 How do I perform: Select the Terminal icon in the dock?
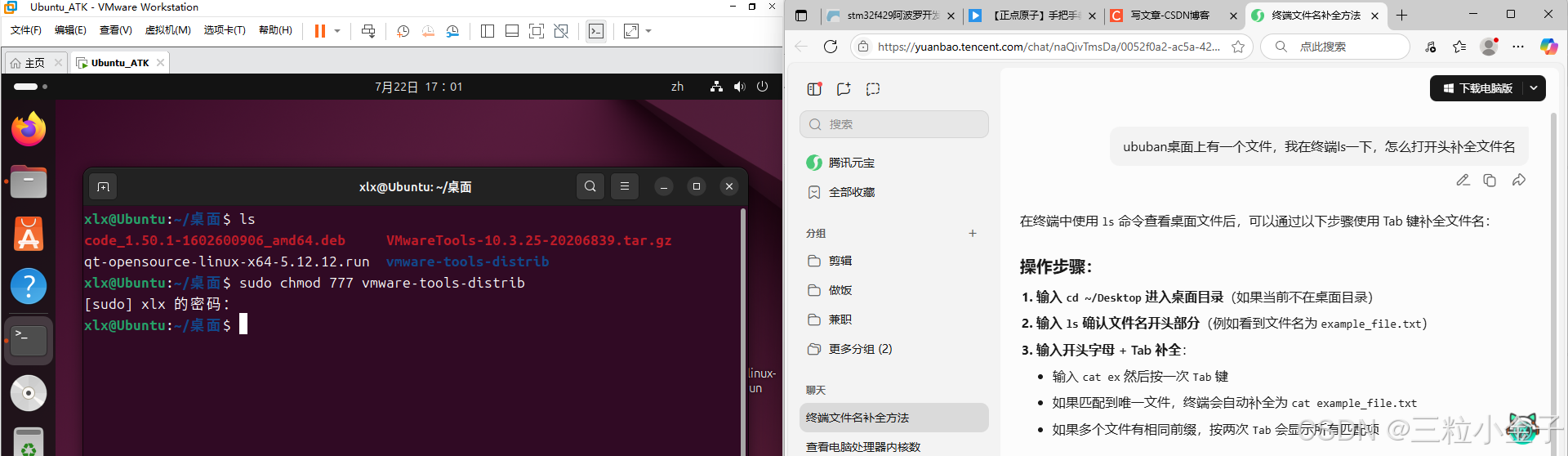click(29, 340)
